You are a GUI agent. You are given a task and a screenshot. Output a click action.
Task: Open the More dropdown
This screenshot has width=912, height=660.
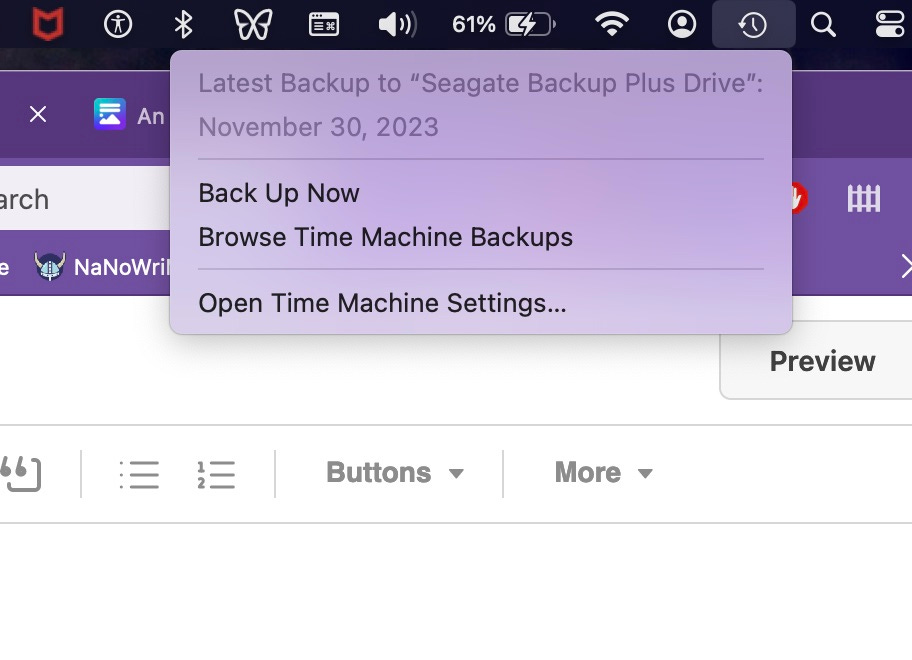coord(603,472)
